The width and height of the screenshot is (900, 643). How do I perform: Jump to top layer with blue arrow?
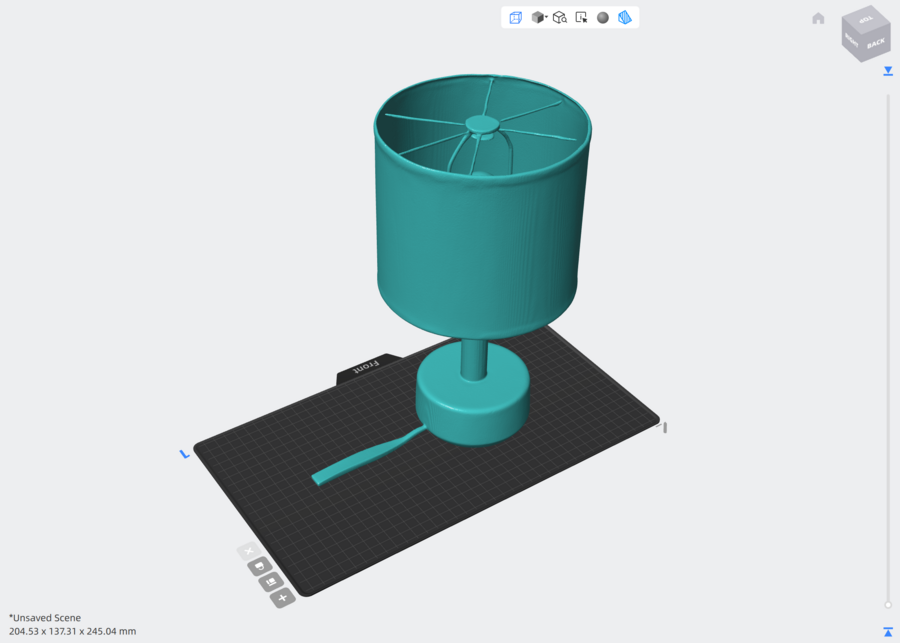(x=888, y=71)
